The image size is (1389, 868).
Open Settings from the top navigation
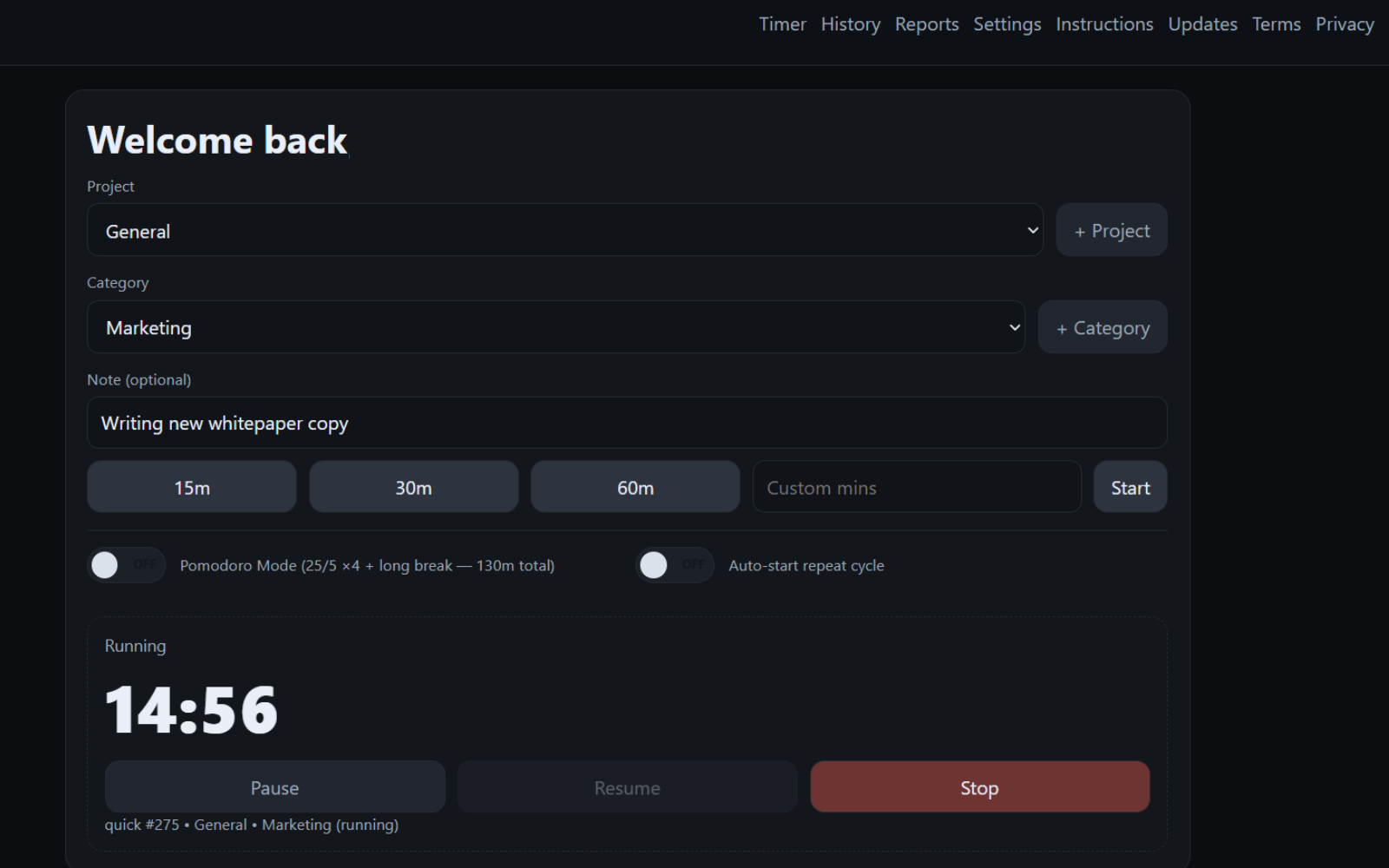(1006, 24)
